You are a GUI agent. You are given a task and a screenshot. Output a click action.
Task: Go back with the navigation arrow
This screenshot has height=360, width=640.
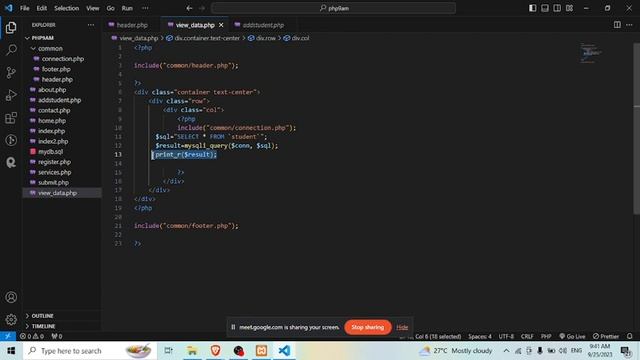pos(189,8)
